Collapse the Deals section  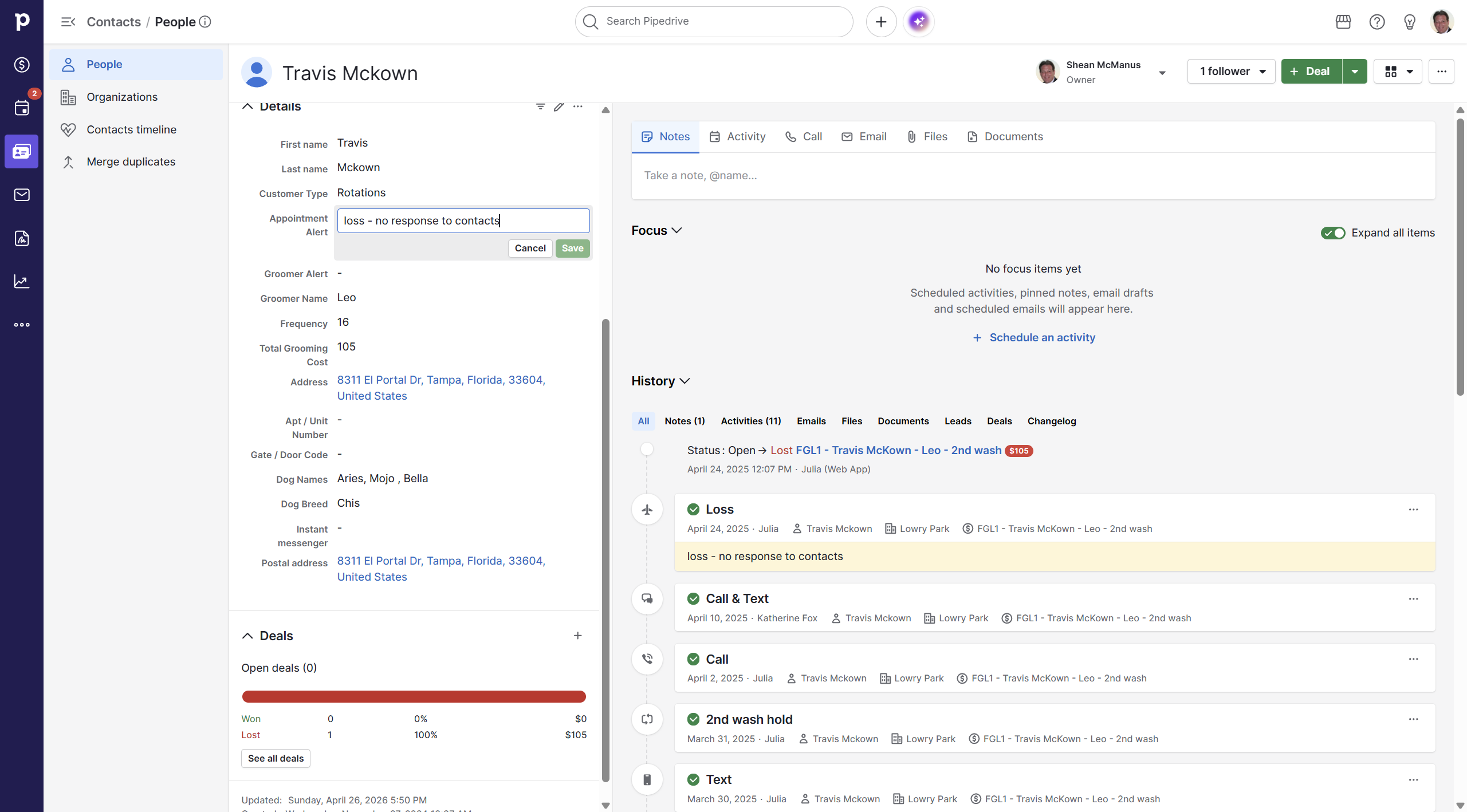point(247,636)
